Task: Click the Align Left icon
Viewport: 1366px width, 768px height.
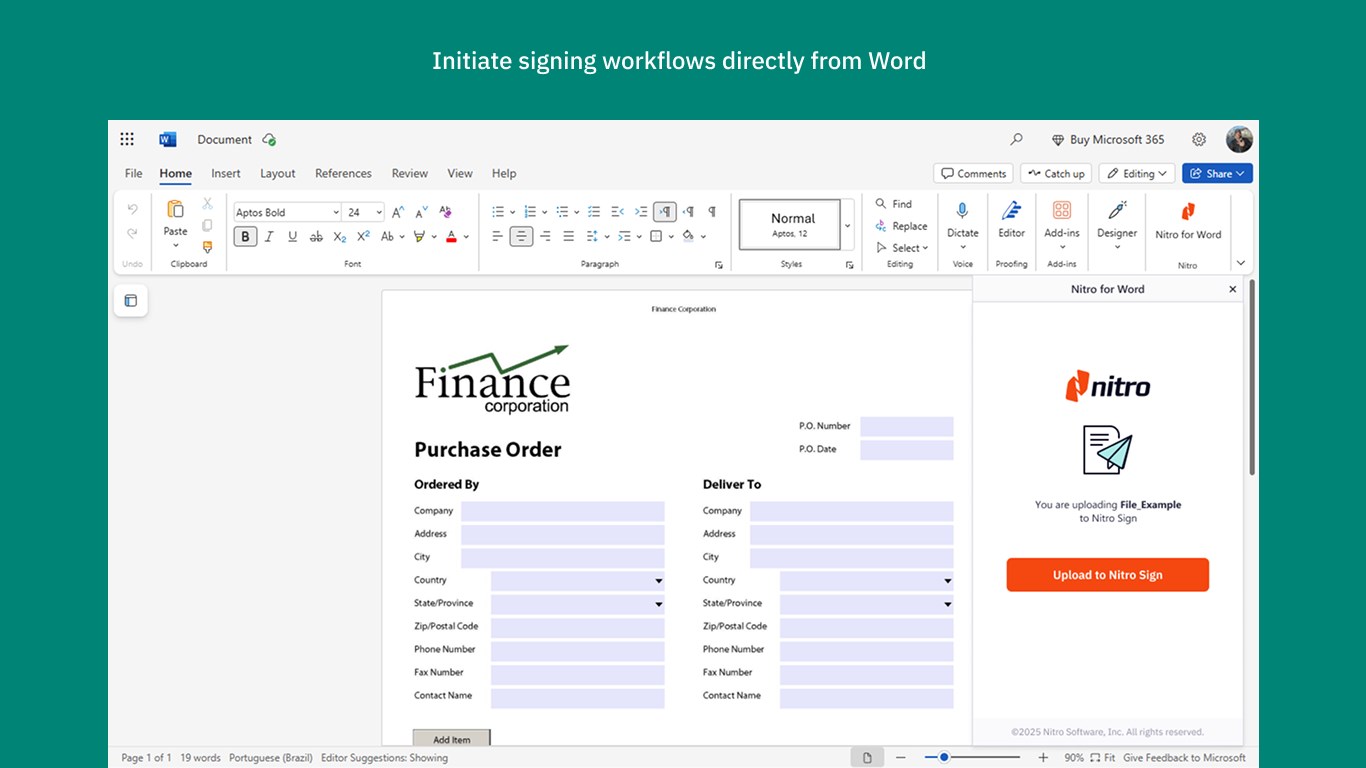Action: [x=497, y=236]
